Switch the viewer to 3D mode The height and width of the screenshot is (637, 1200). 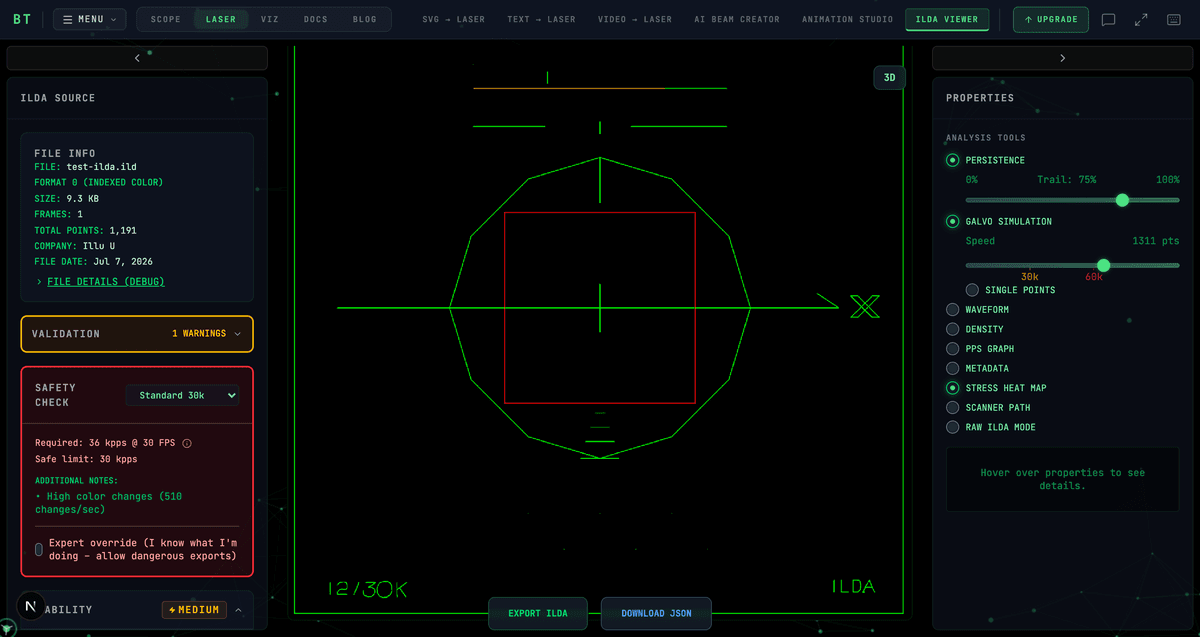coord(889,77)
